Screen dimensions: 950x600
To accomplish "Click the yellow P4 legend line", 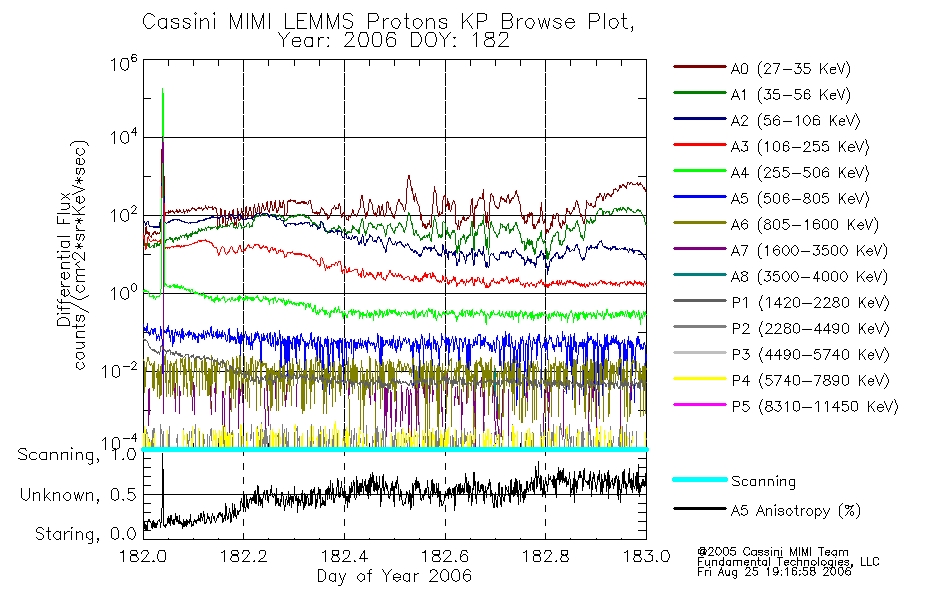I will coord(699,379).
